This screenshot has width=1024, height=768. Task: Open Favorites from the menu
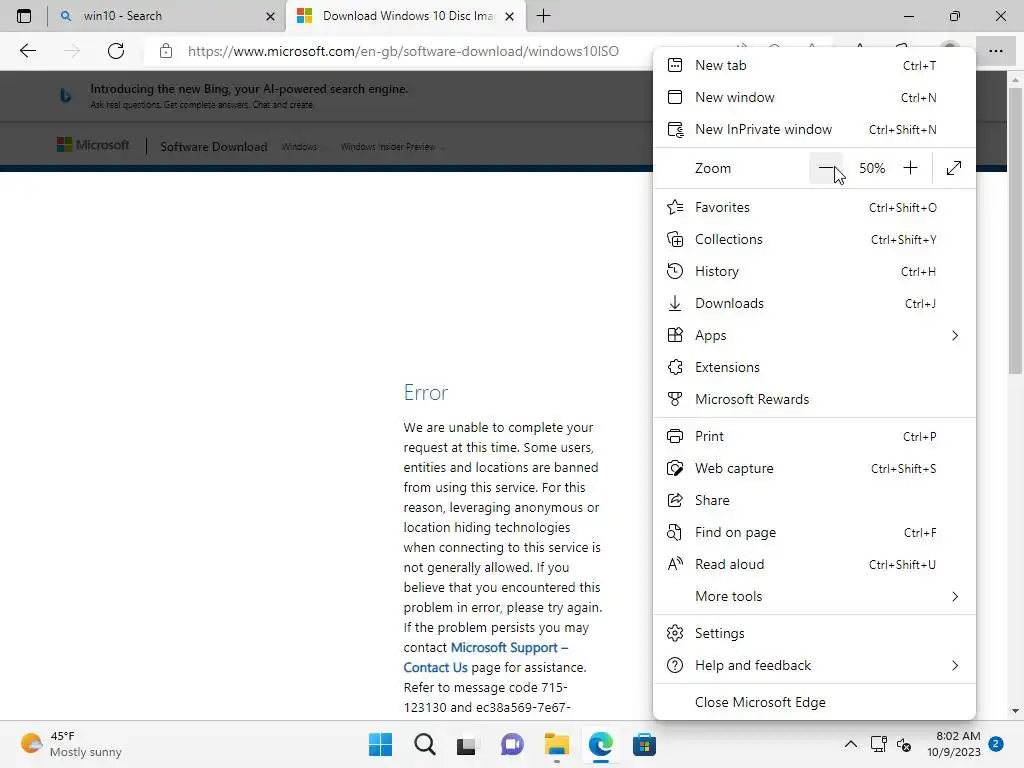(814, 208)
